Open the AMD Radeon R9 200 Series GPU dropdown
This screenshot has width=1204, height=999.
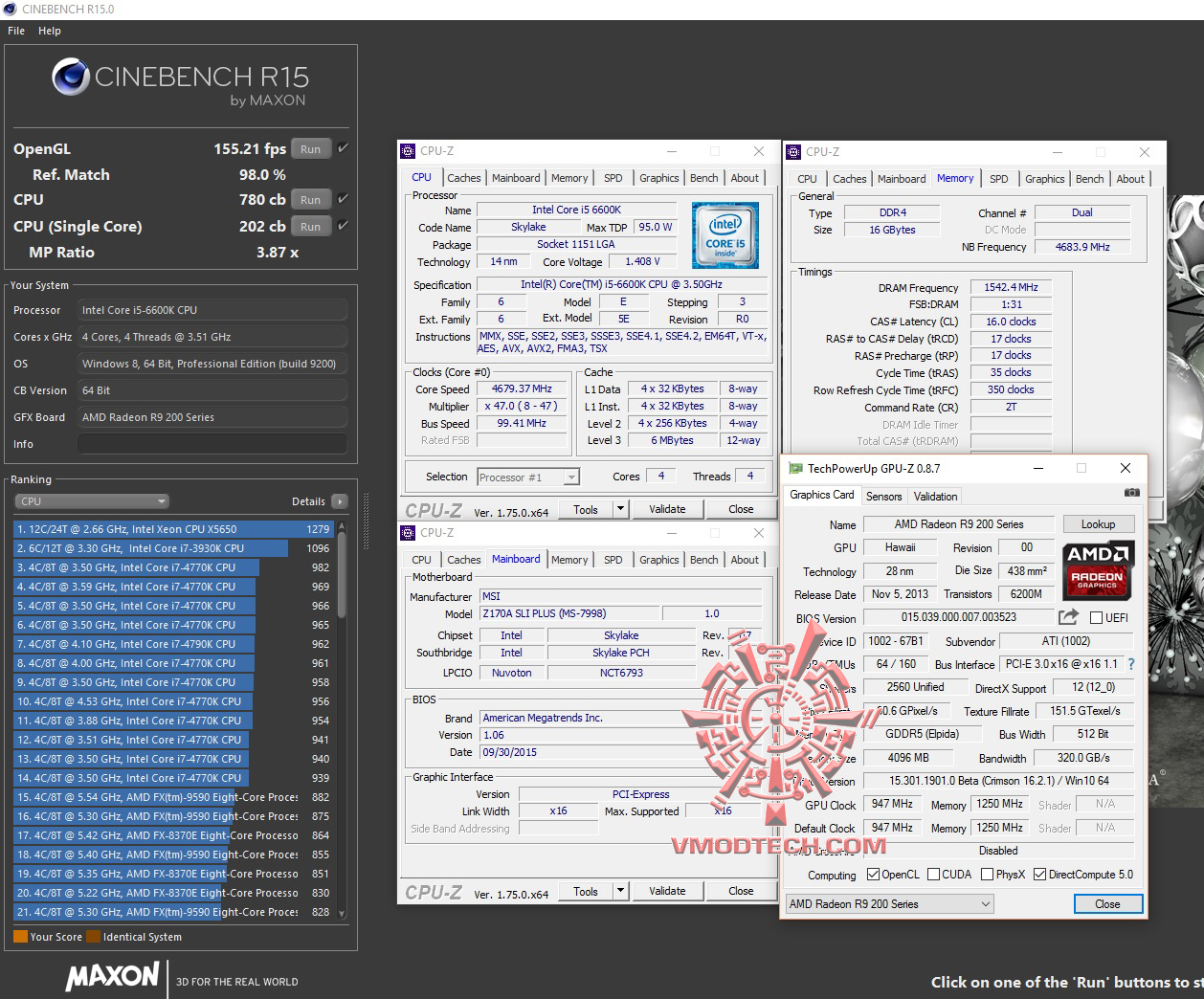(x=890, y=904)
